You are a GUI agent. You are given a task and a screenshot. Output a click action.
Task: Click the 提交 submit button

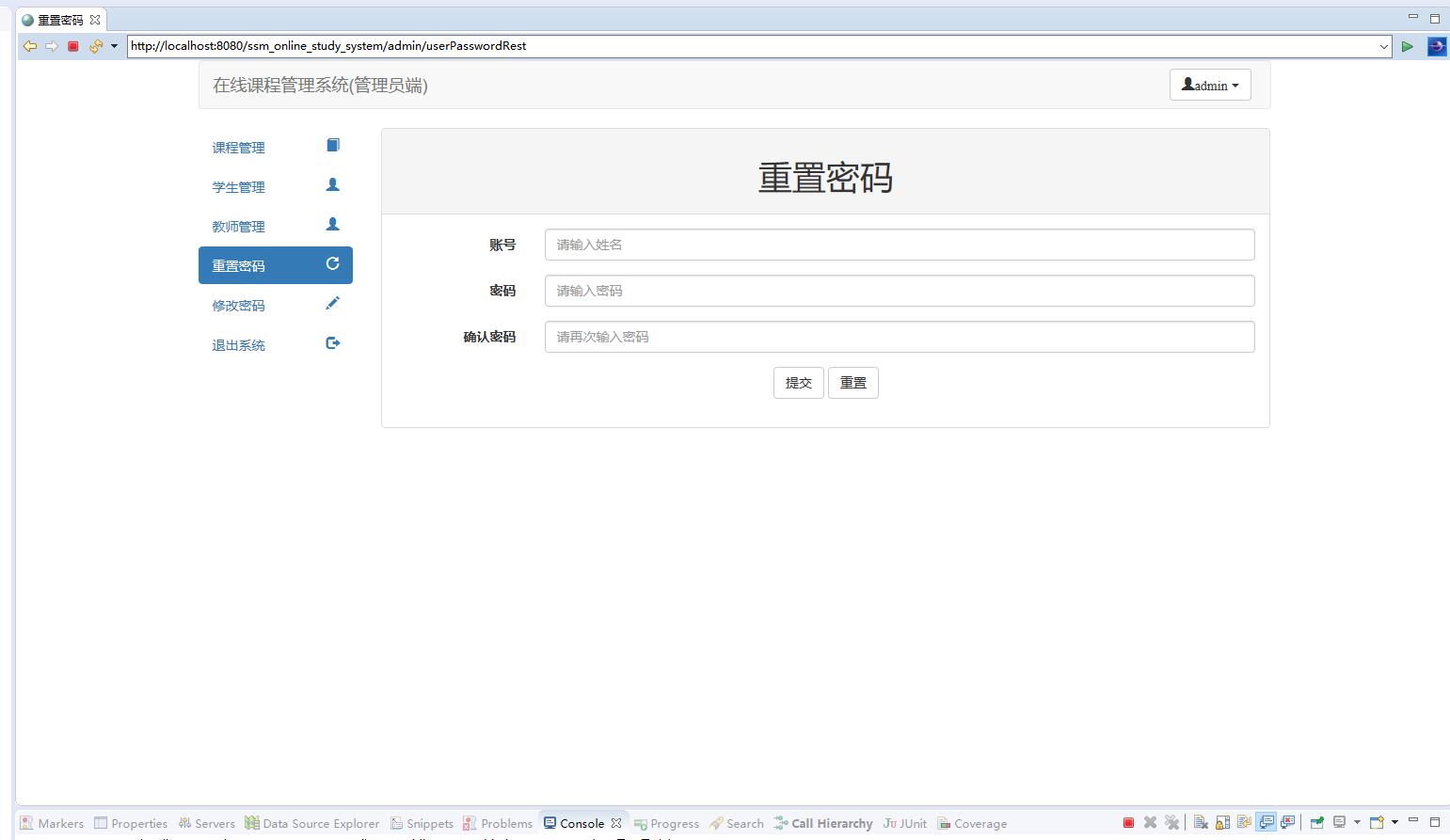798,382
